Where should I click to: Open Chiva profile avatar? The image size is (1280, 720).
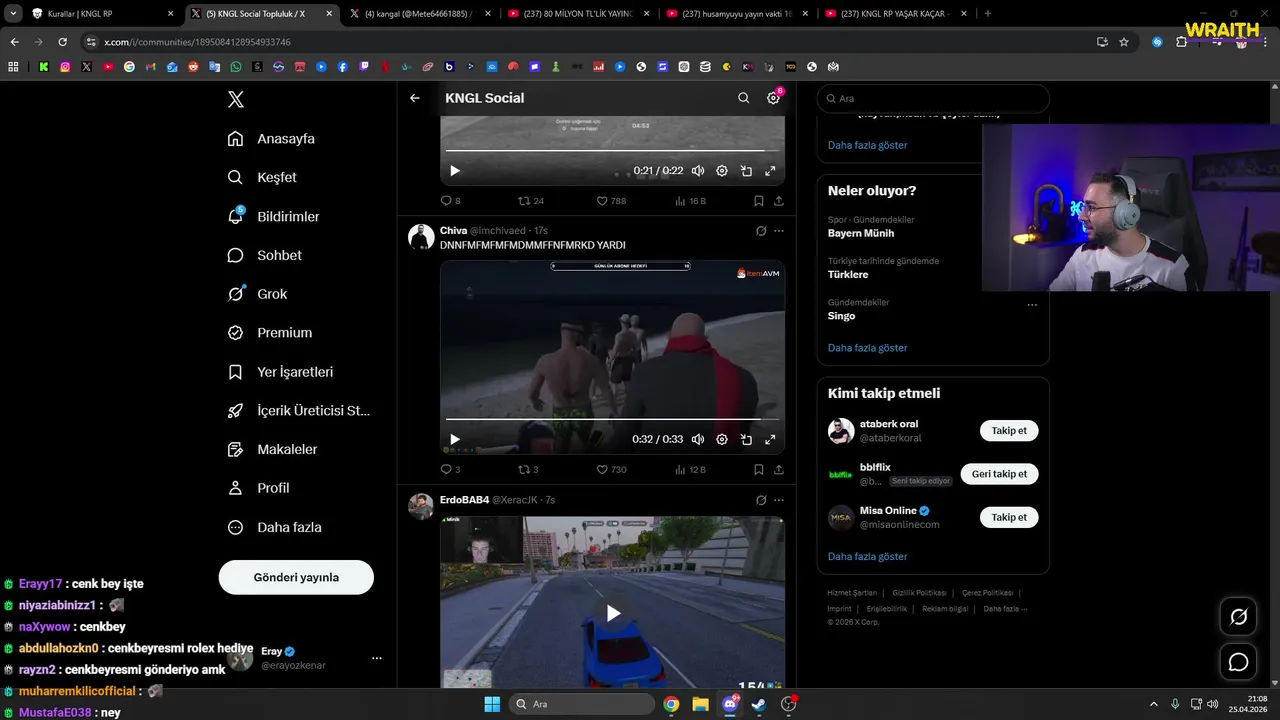tap(421, 237)
